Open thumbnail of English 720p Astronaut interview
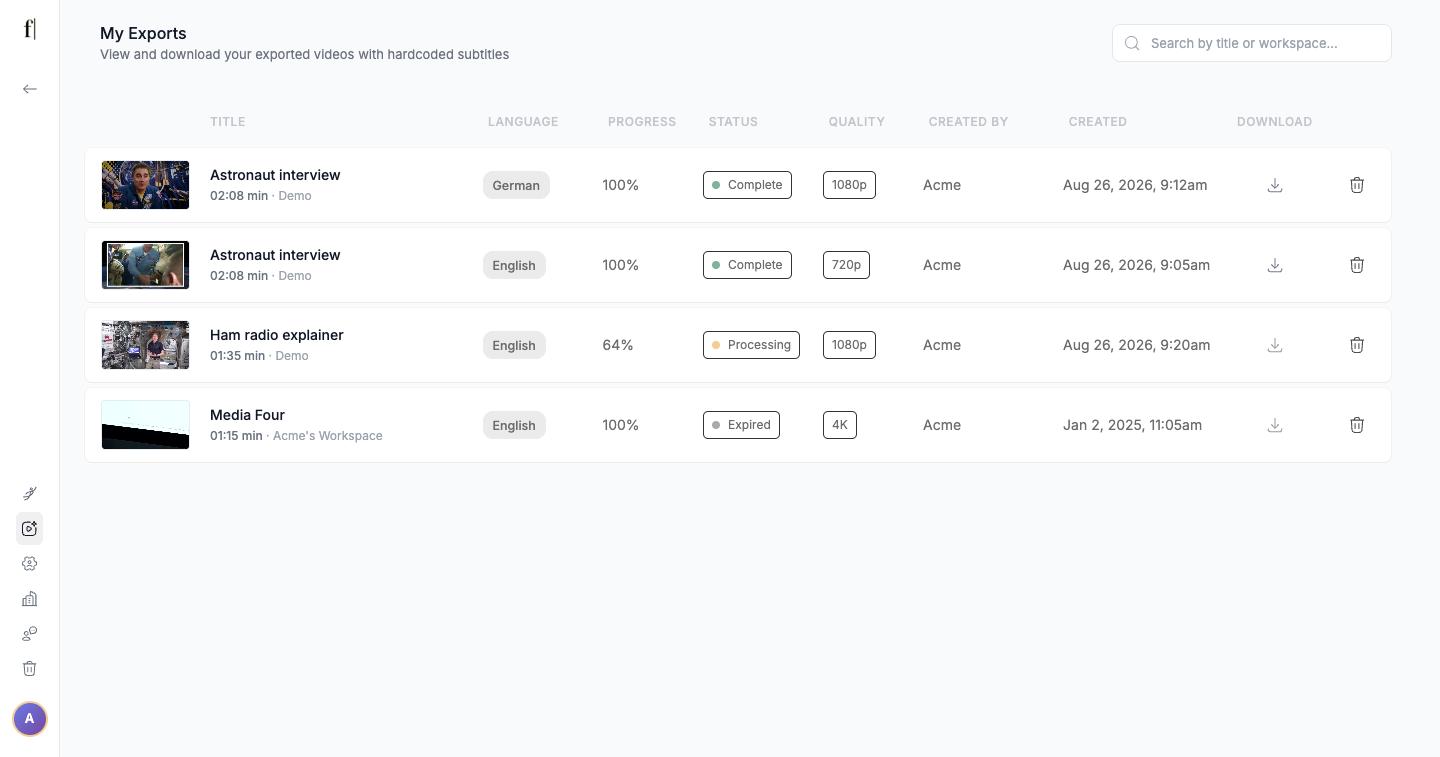The height and width of the screenshot is (757, 1440). (x=145, y=265)
